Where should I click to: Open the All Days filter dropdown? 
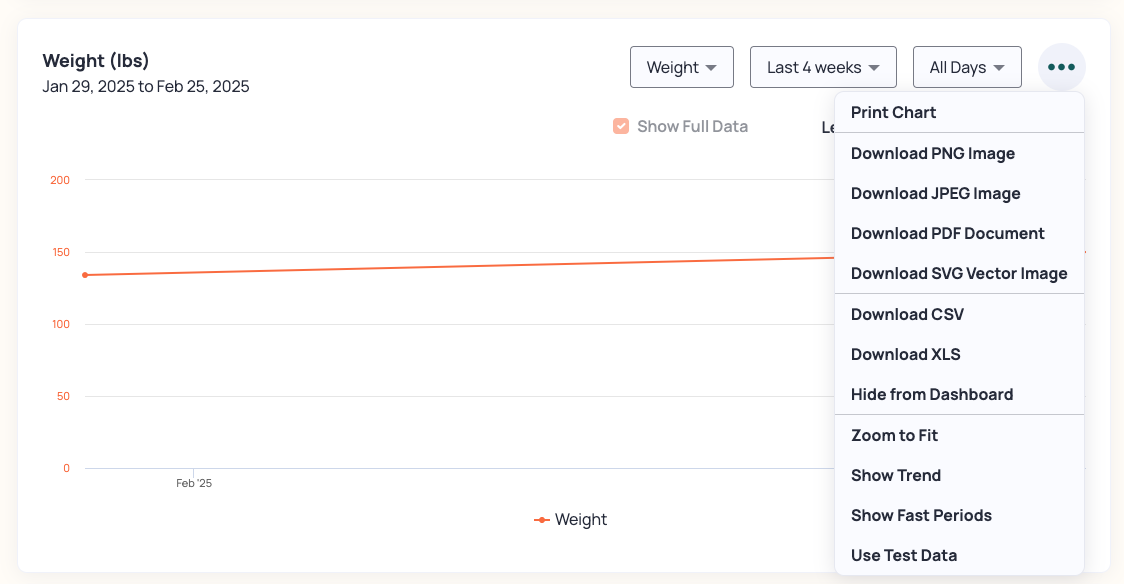[966, 67]
